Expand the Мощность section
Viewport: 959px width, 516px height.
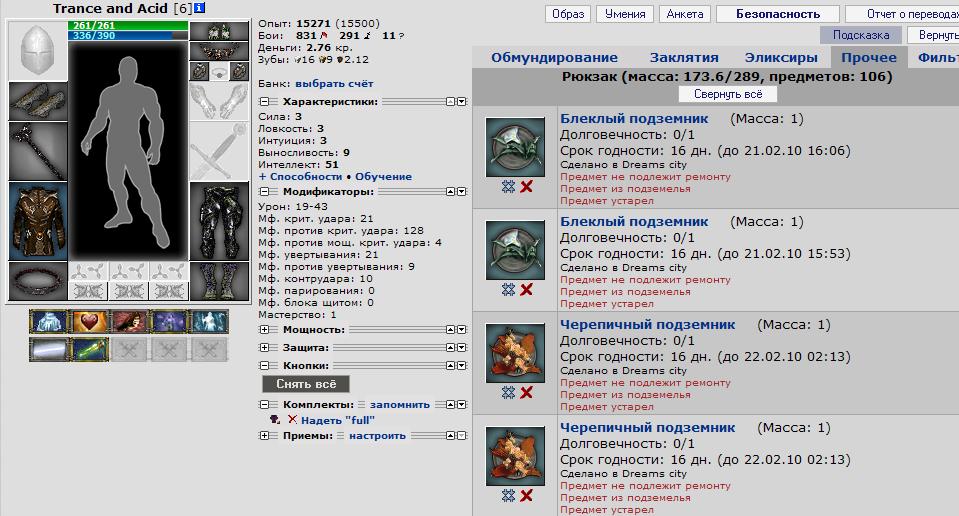coord(264,330)
